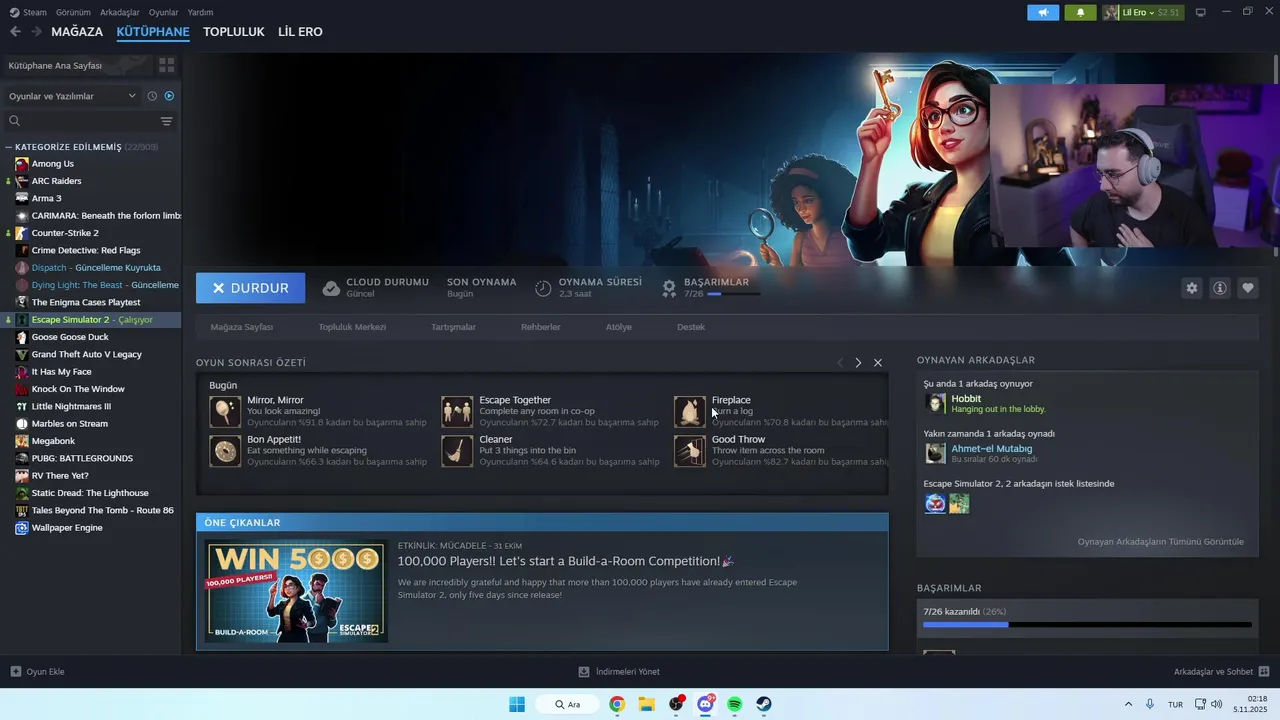Go back with the left arrow
Image resolution: width=1280 pixels, height=720 pixels.
click(15, 31)
